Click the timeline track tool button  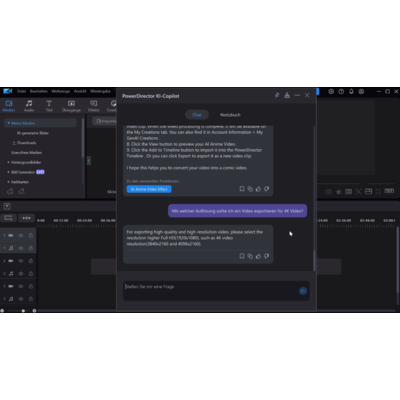click(8, 218)
